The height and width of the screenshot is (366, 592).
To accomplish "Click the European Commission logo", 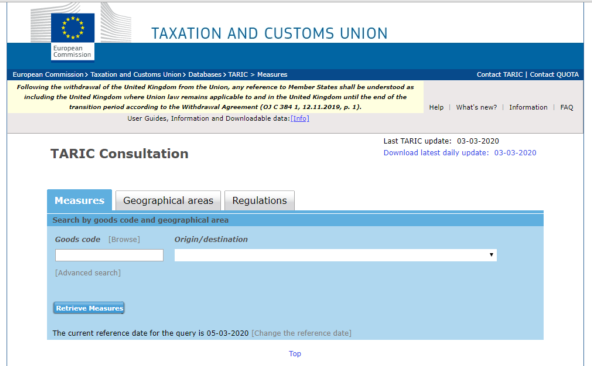I will tap(72, 36).
